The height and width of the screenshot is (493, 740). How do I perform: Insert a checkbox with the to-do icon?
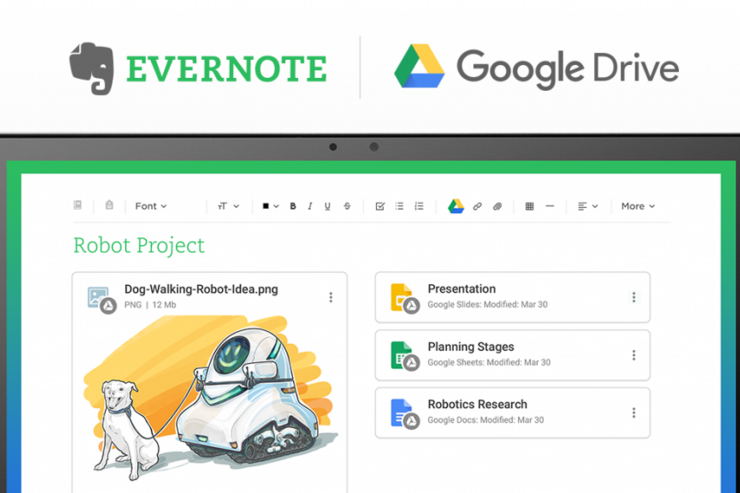[380, 206]
